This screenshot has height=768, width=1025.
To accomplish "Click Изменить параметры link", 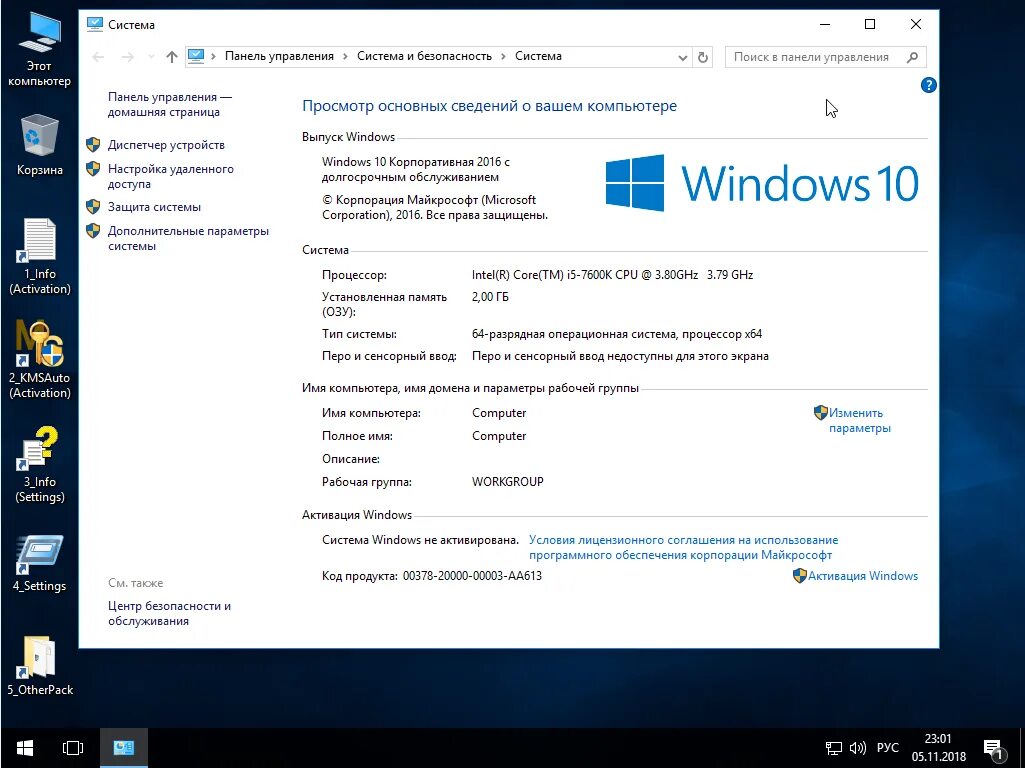I will pos(860,420).
